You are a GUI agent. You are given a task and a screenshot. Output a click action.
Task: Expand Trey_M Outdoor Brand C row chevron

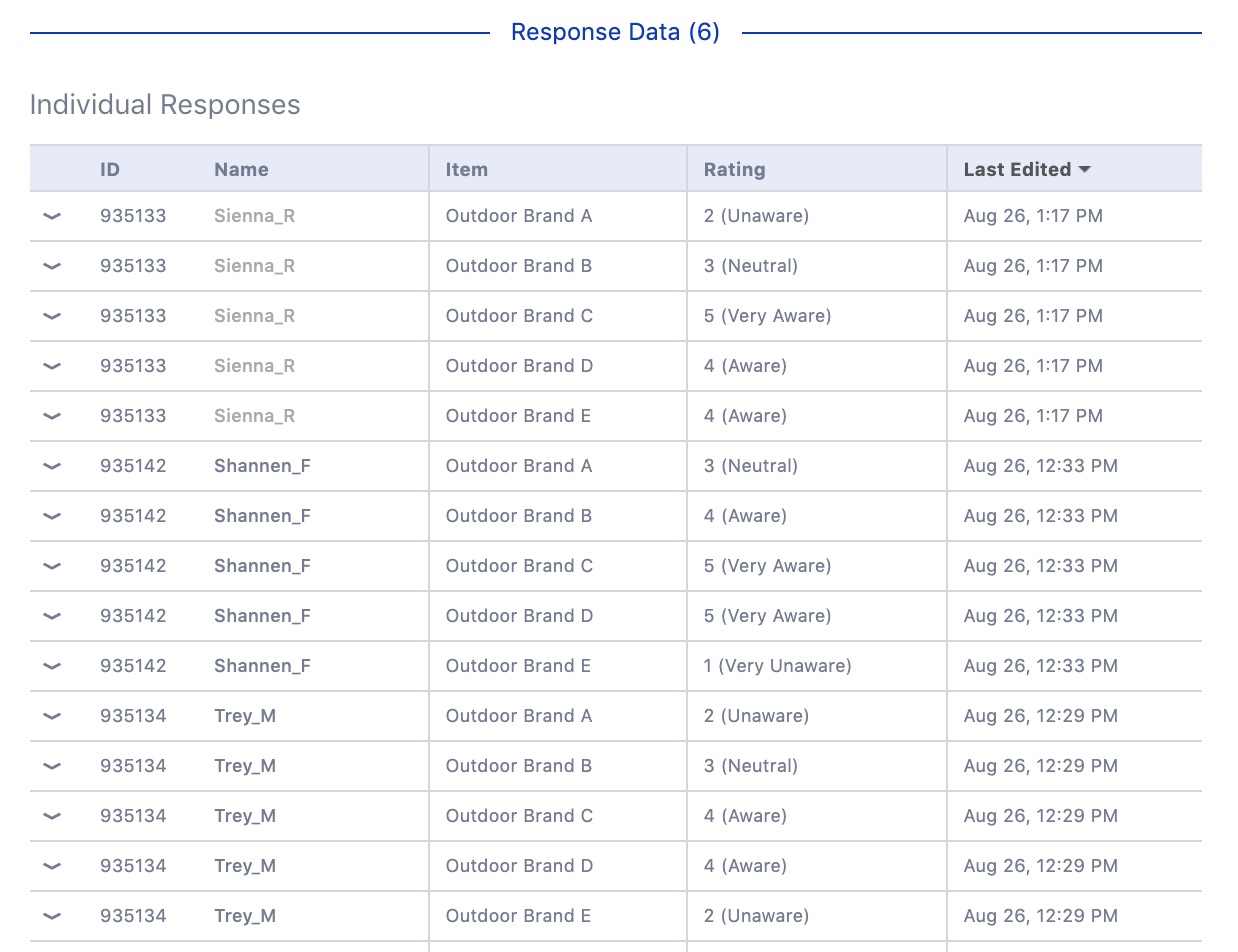pyautogui.click(x=52, y=816)
